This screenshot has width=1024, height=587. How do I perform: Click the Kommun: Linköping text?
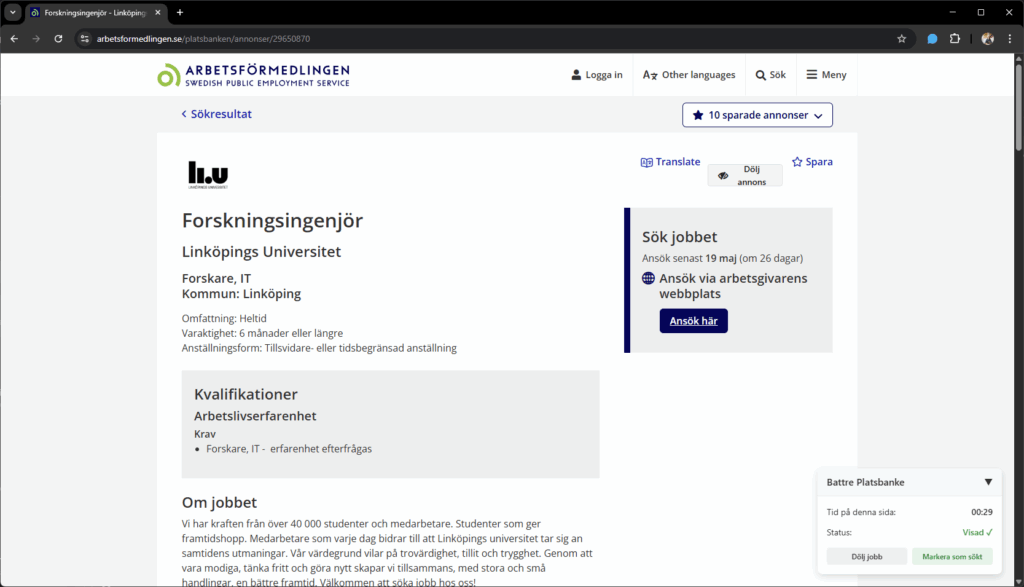click(241, 294)
